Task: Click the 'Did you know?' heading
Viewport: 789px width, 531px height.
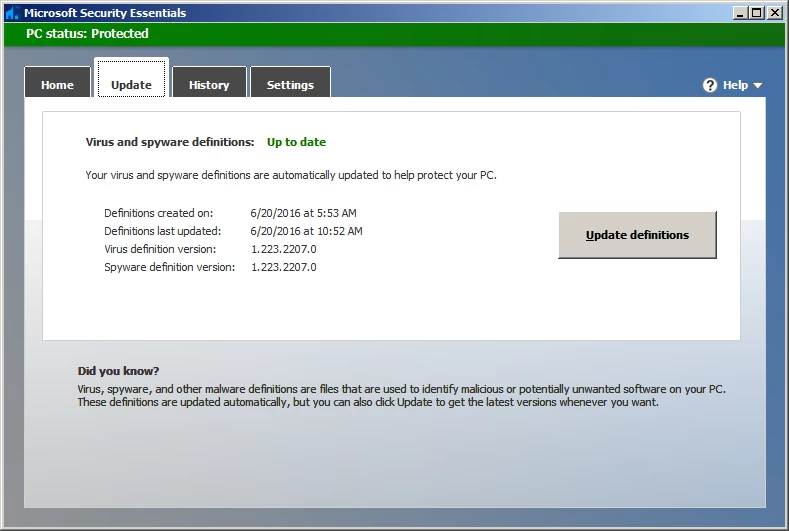Action: 118,371
